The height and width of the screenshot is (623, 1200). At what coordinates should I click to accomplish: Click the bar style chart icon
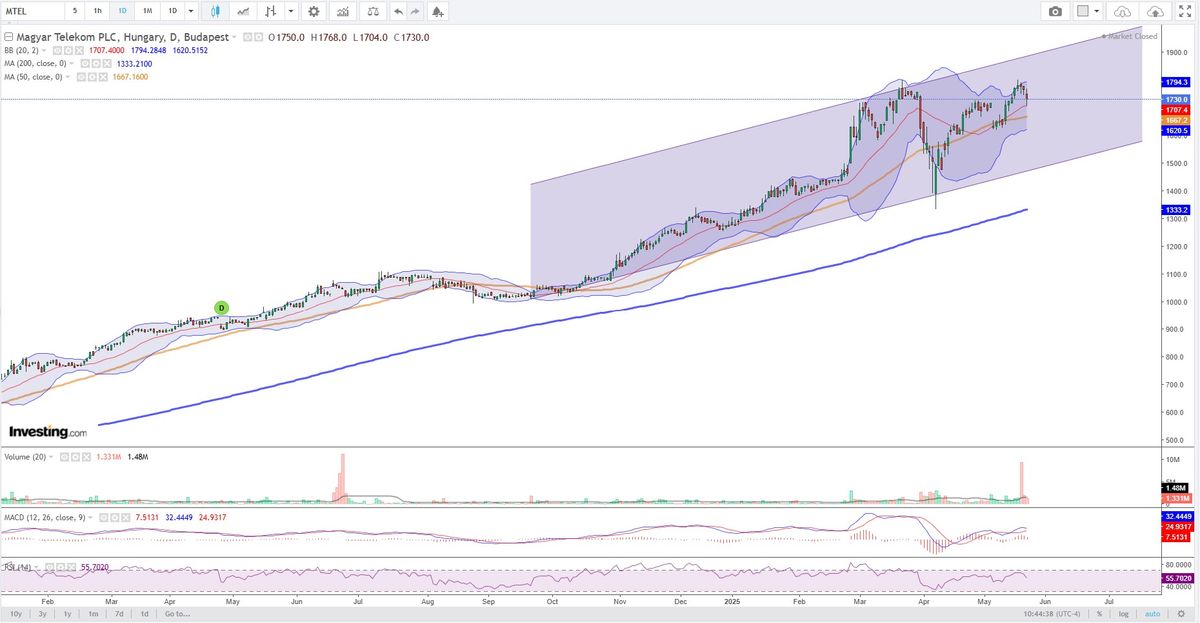270,11
